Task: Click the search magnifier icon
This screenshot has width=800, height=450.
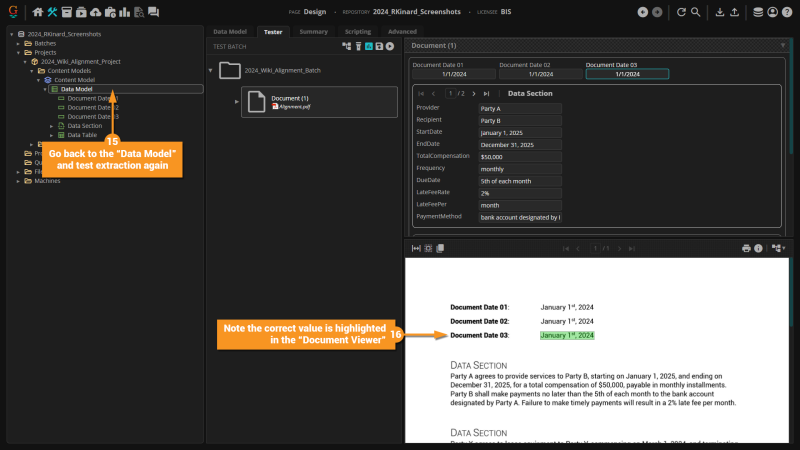Action: (x=695, y=12)
